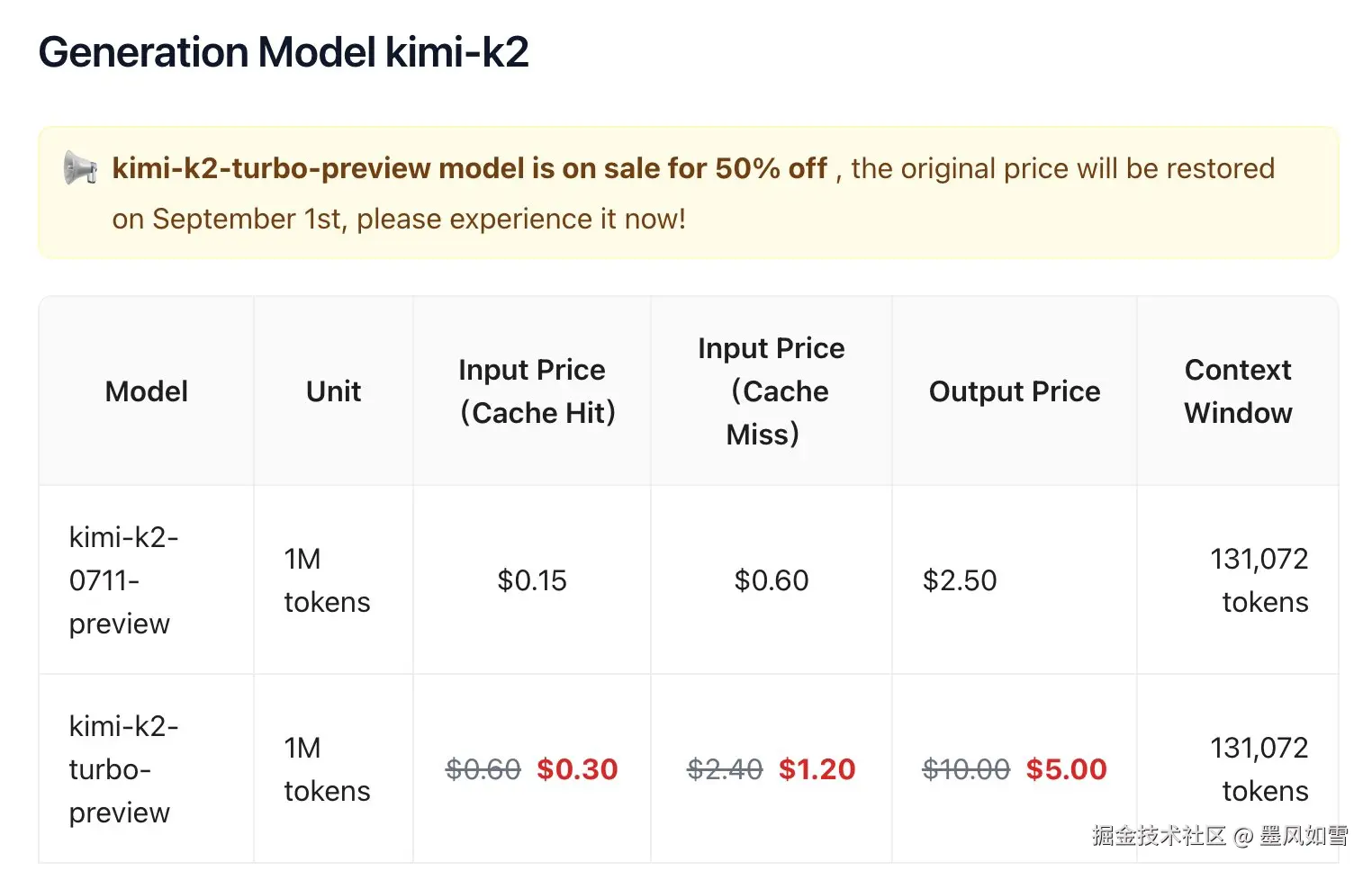1372x871 pixels.
Task: Click the Generation Model kimi-k2 heading
Action: pos(283,52)
